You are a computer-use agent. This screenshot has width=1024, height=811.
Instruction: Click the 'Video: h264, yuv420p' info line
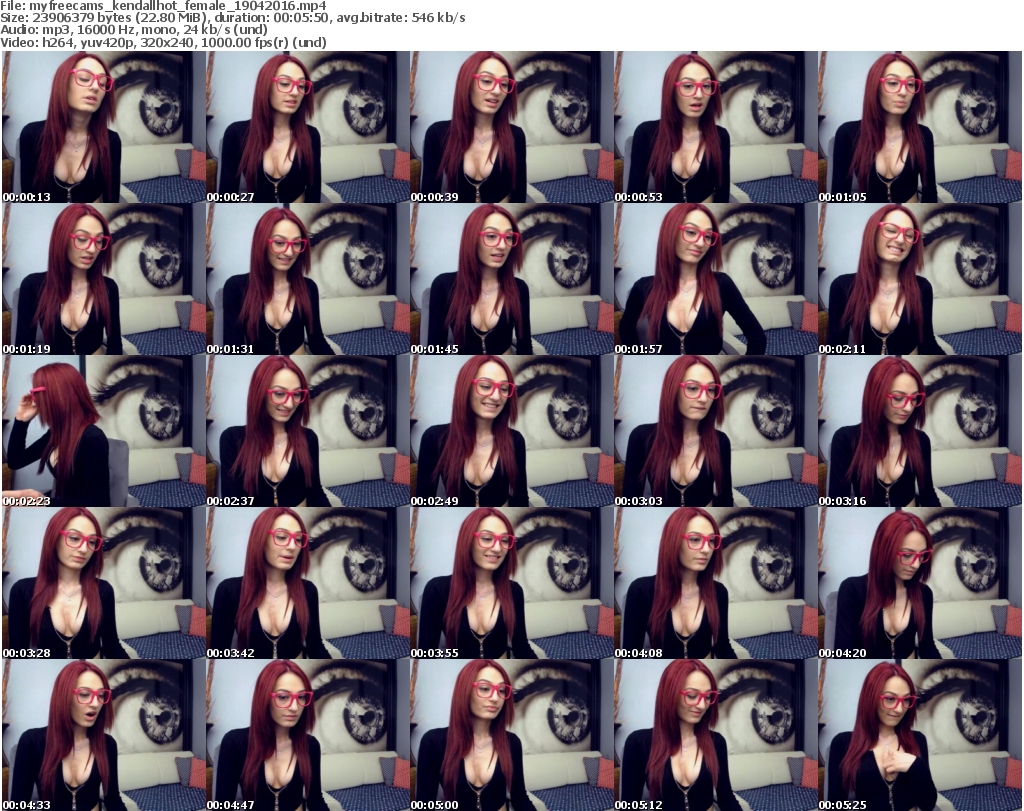(x=163, y=42)
